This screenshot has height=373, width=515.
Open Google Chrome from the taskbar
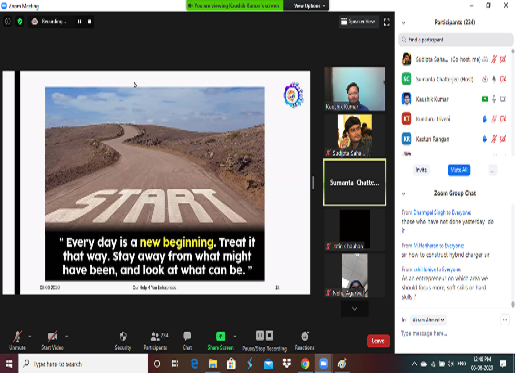click(x=305, y=364)
